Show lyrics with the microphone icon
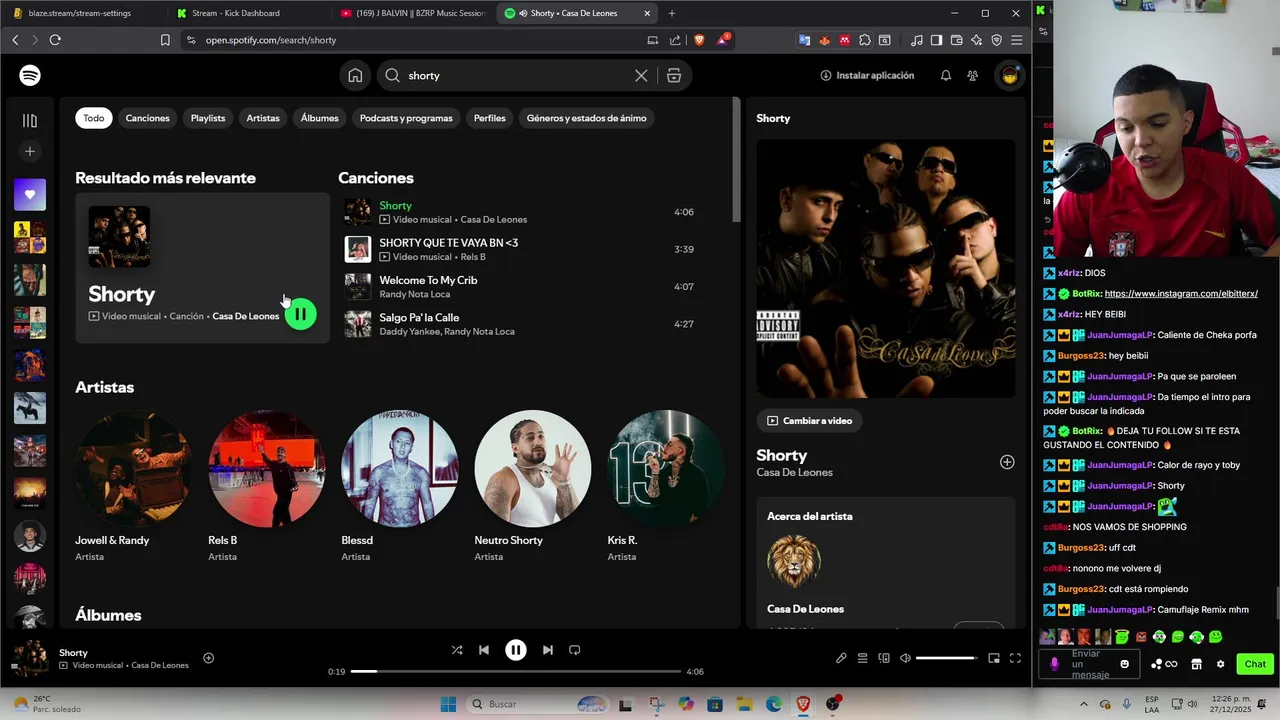This screenshot has height=720, width=1280. pos(841,658)
